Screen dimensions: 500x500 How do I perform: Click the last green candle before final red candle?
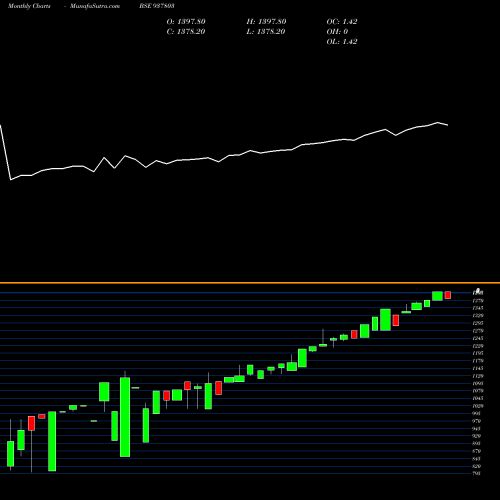click(437, 296)
